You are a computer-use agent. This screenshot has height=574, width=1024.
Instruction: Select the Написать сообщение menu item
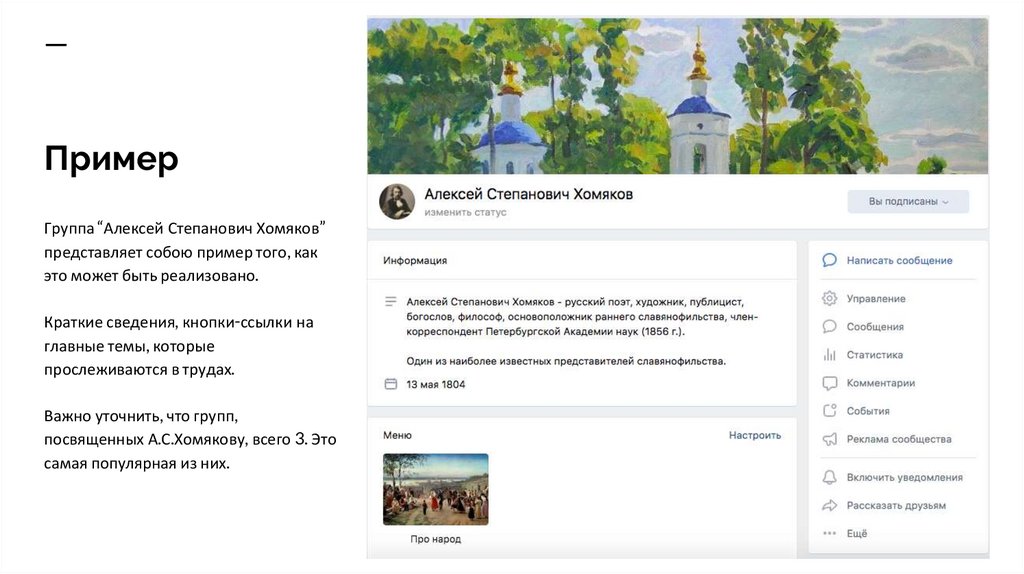coord(899,261)
